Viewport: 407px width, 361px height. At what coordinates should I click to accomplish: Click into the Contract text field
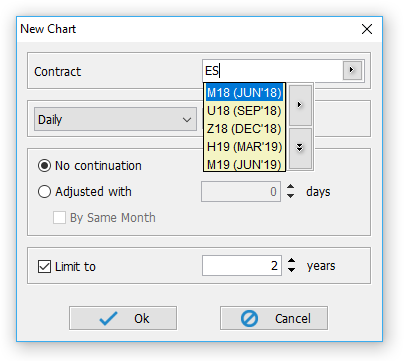[x=273, y=71]
